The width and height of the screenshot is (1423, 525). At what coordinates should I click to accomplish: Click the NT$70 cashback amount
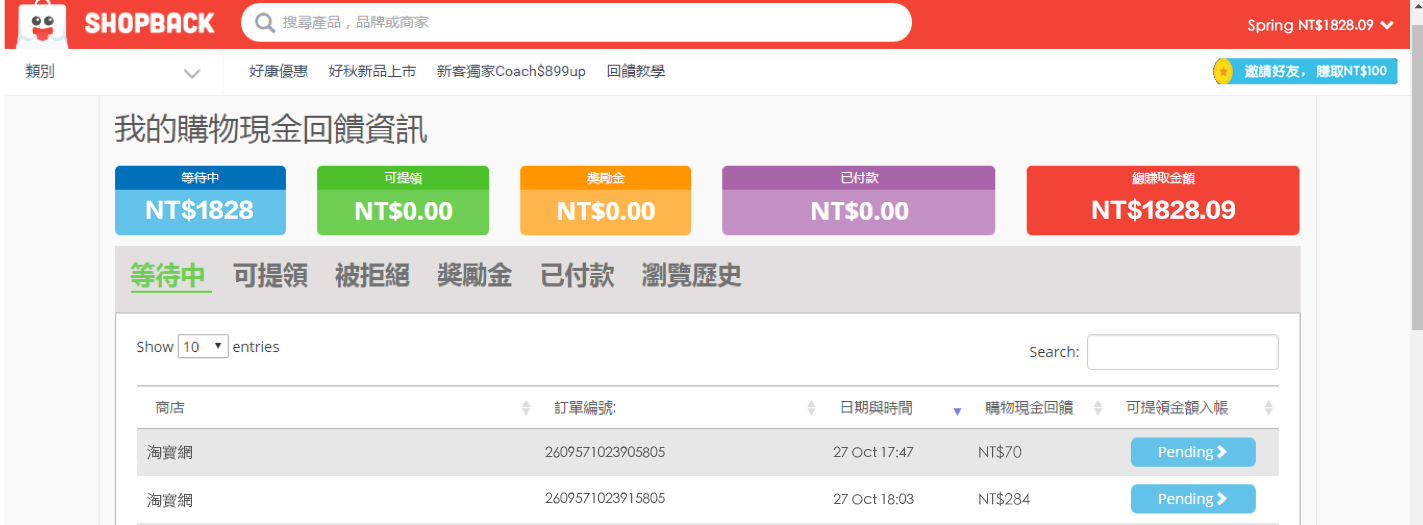click(1000, 452)
